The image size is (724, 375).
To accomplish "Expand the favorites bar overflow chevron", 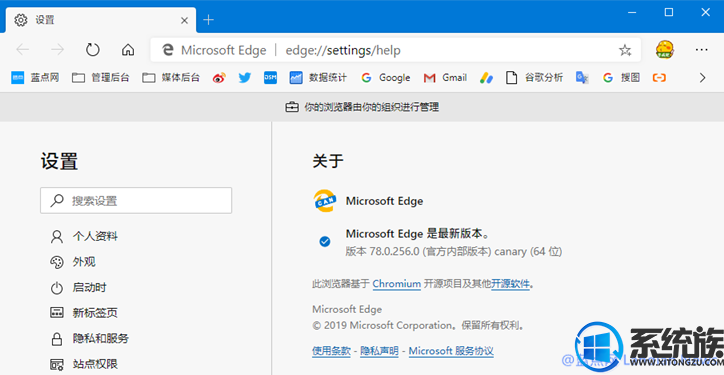I will [702, 78].
